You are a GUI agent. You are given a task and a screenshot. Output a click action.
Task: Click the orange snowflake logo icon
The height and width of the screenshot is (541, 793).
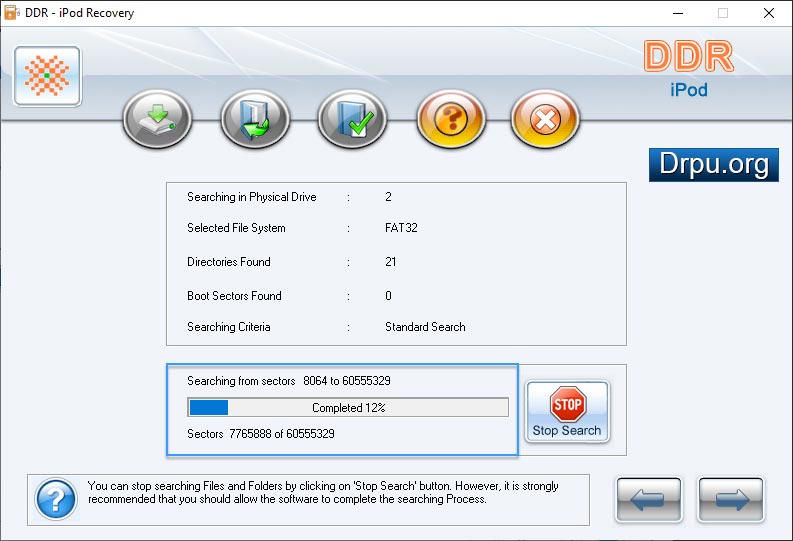coord(48,76)
